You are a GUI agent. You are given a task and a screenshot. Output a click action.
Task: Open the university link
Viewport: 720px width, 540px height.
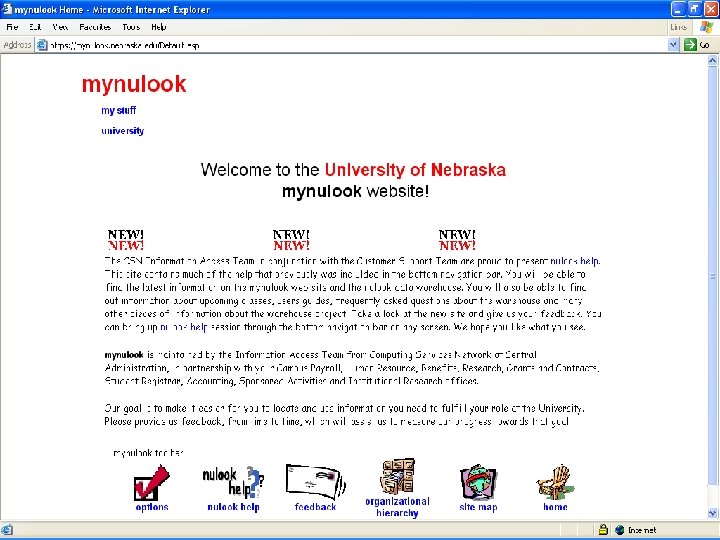pyautogui.click(x=123, y=131)
